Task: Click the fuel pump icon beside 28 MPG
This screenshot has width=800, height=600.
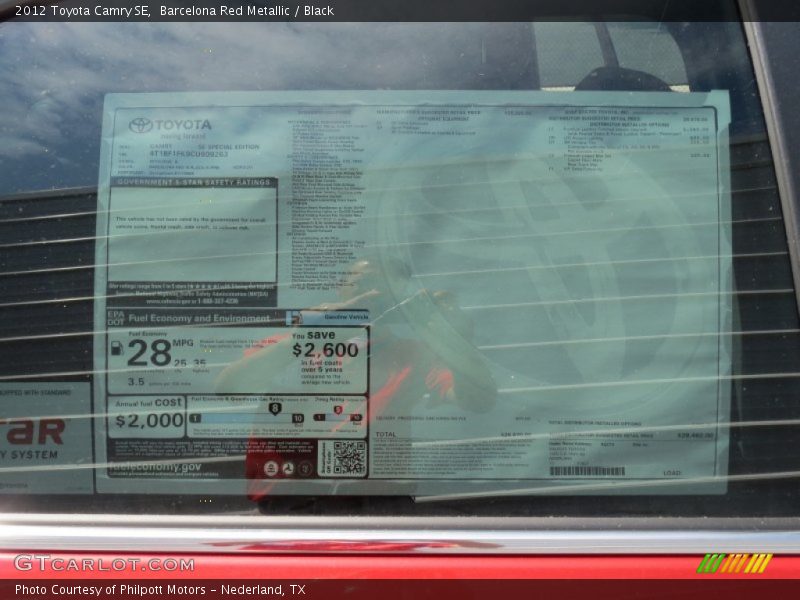Action: point(117,348)
